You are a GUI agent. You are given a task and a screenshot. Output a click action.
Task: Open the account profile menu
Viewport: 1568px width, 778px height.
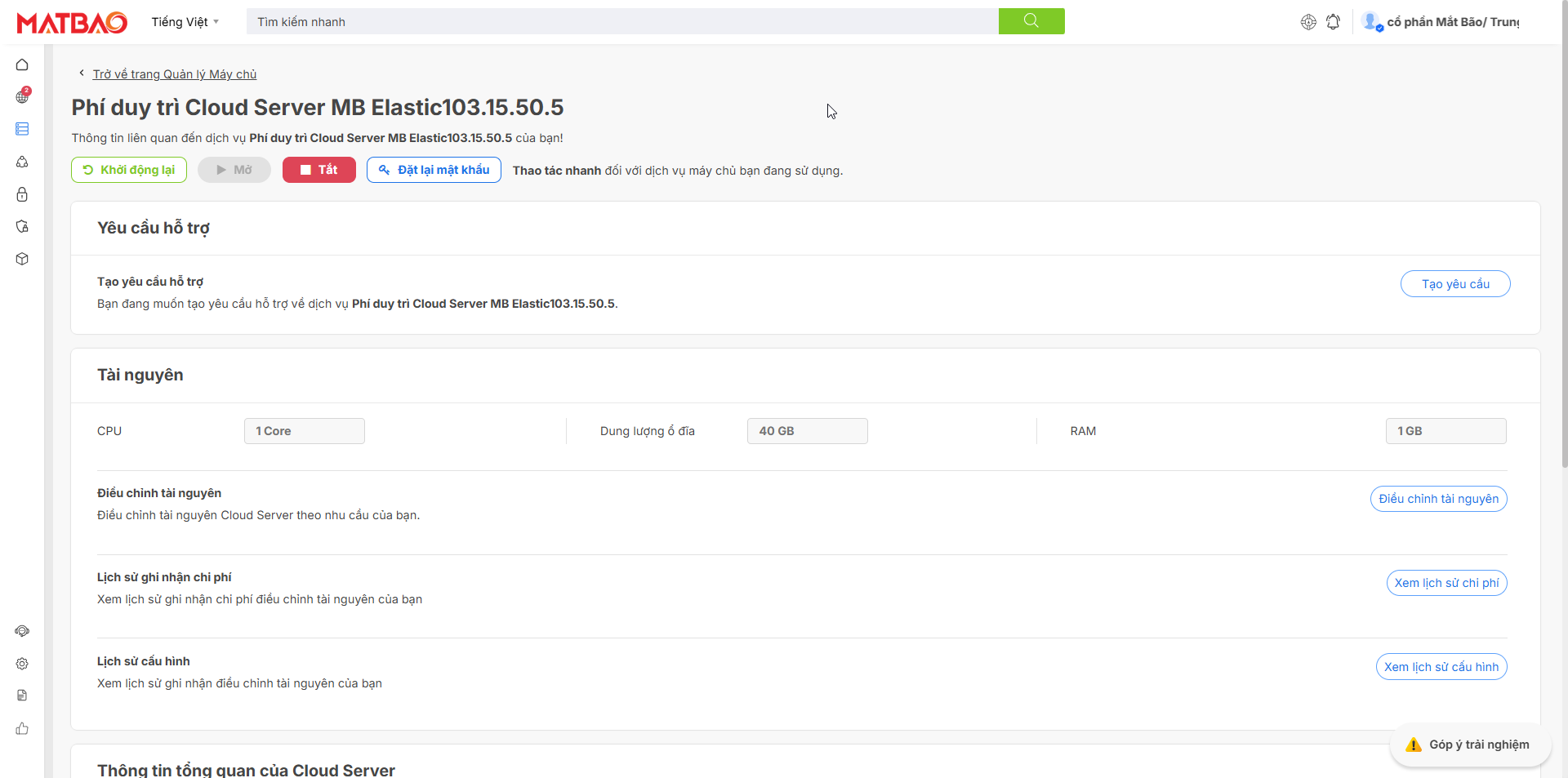click(1441, 22)
